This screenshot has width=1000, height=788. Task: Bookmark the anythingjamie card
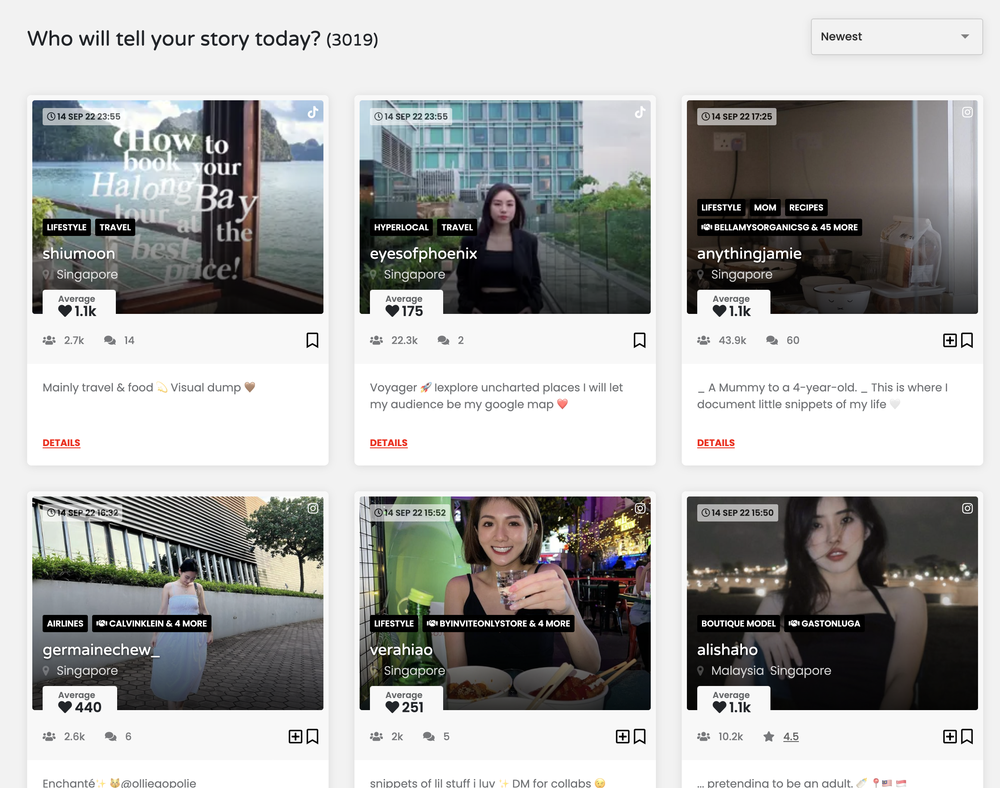coord(966,340)
